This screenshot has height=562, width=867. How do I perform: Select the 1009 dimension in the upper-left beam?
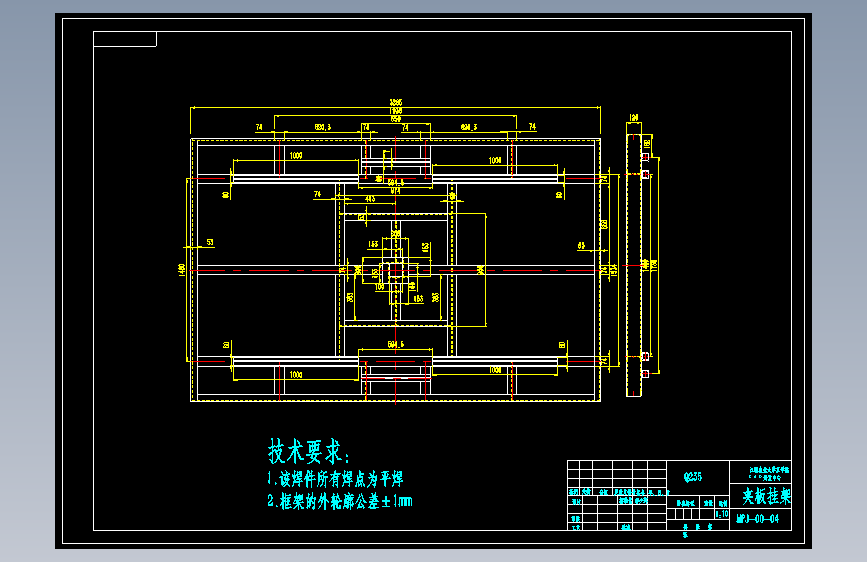[x=296, y=156]
